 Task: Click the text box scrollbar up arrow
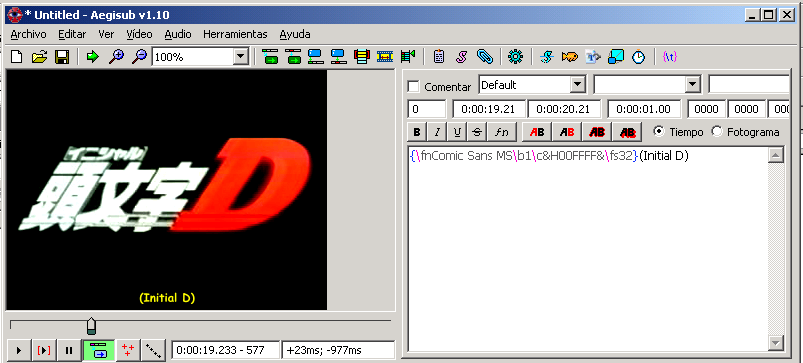(776, 155)
